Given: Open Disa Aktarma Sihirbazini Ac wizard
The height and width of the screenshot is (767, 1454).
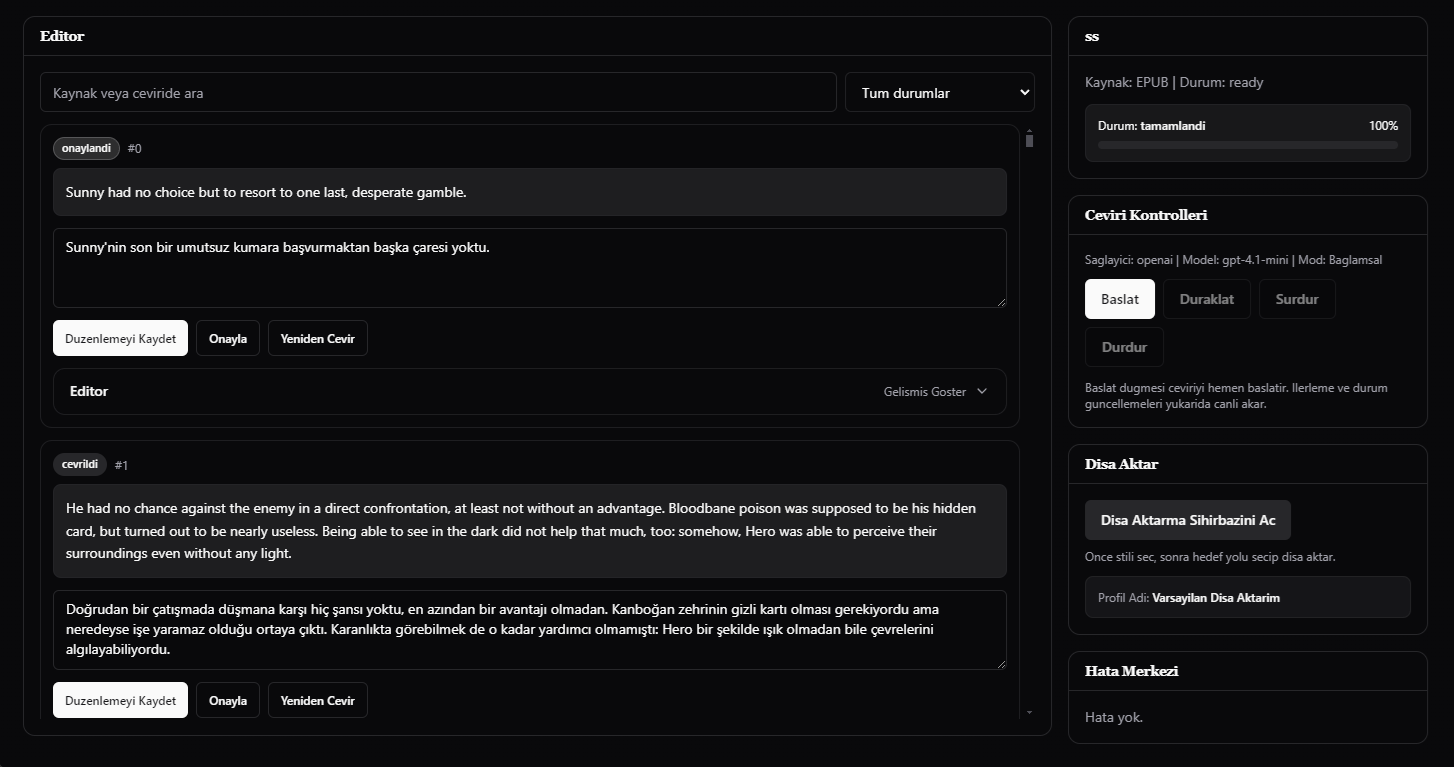Looking at the screenshot, I should pyautogui.click(x=1187, y=520).
